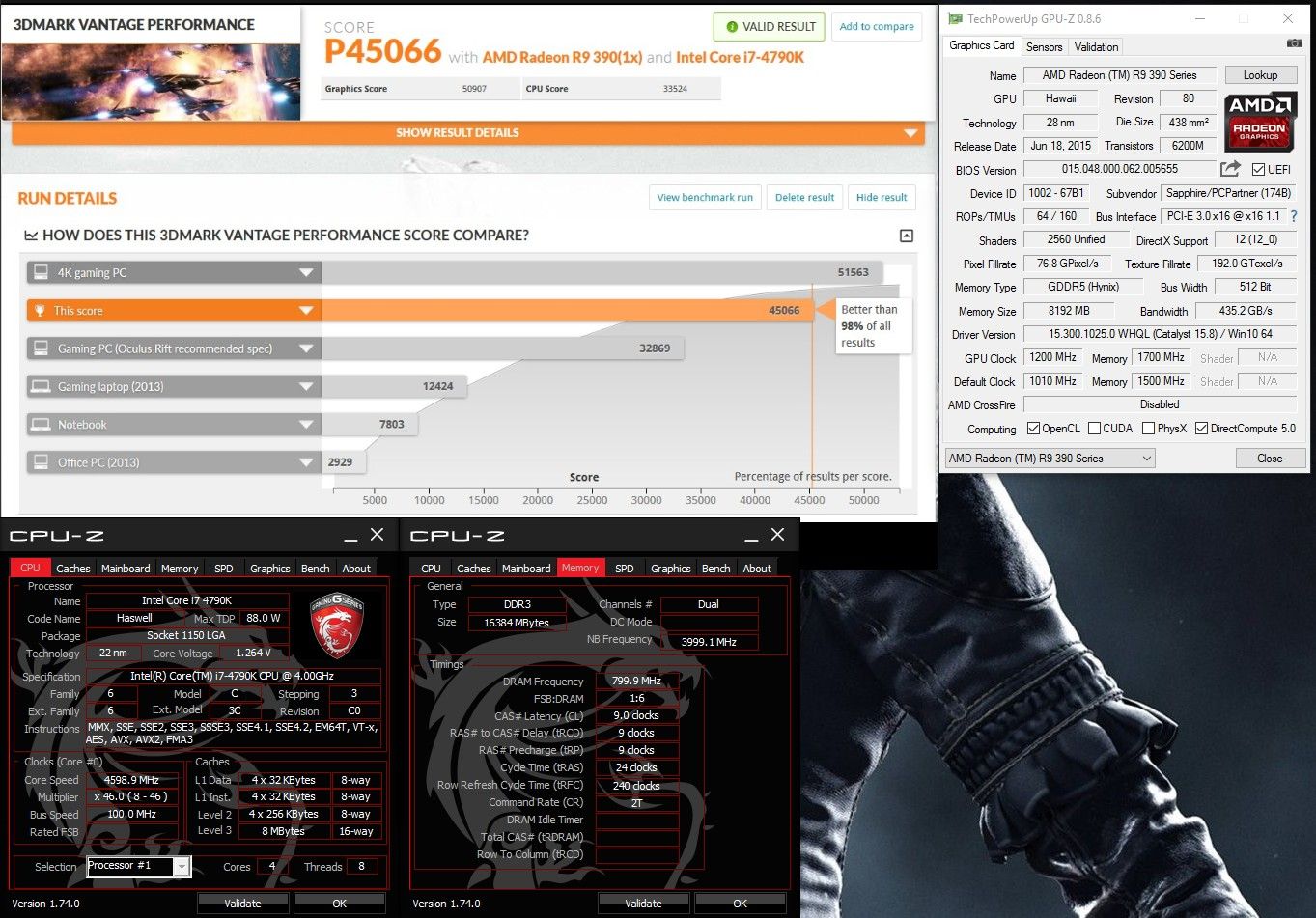The image size is (1316, 918).
Task: Click the DRAM Frequency value field
Action: click(636, 681)
